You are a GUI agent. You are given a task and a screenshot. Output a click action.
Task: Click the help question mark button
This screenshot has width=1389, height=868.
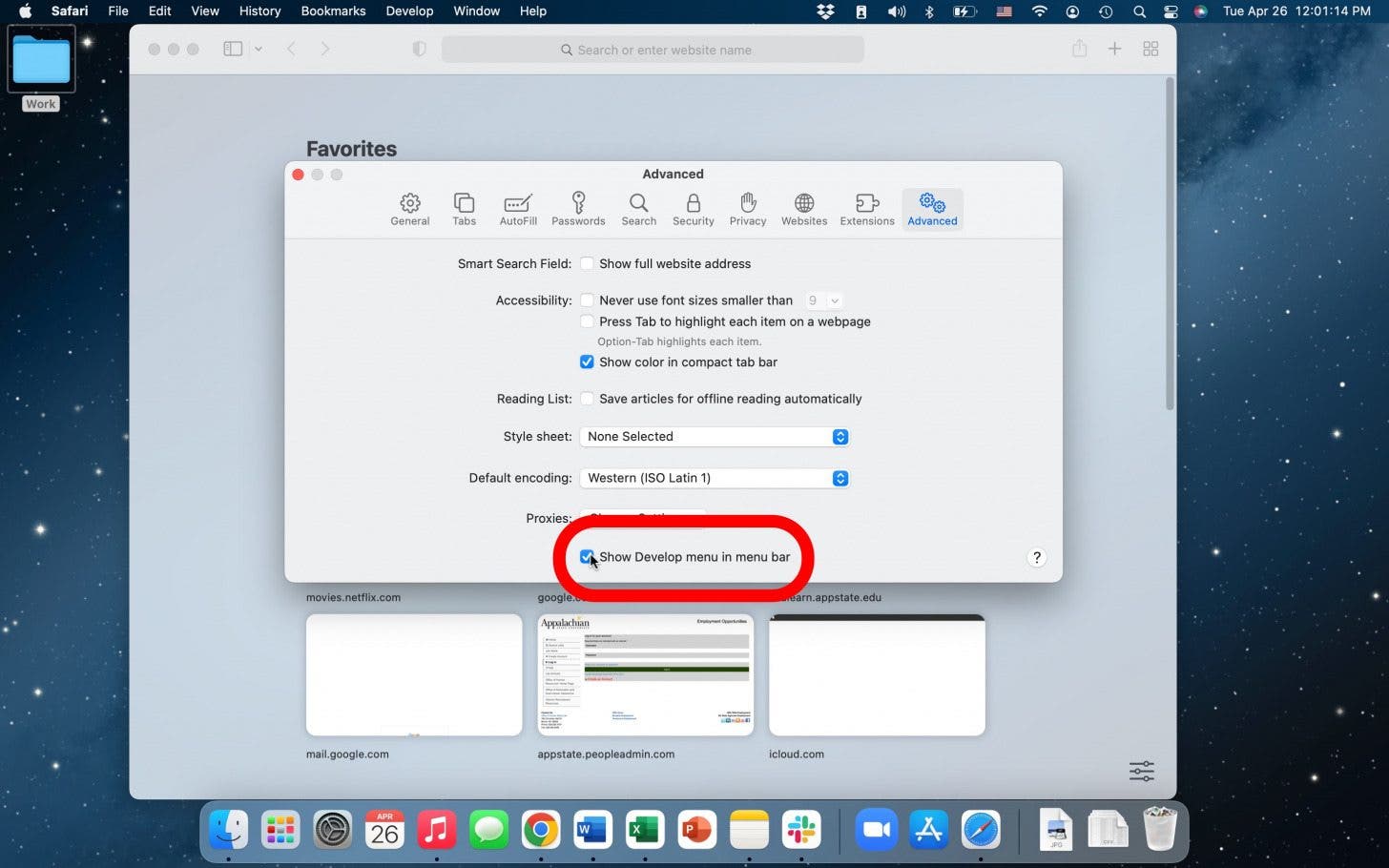(x=1037, y=558)
